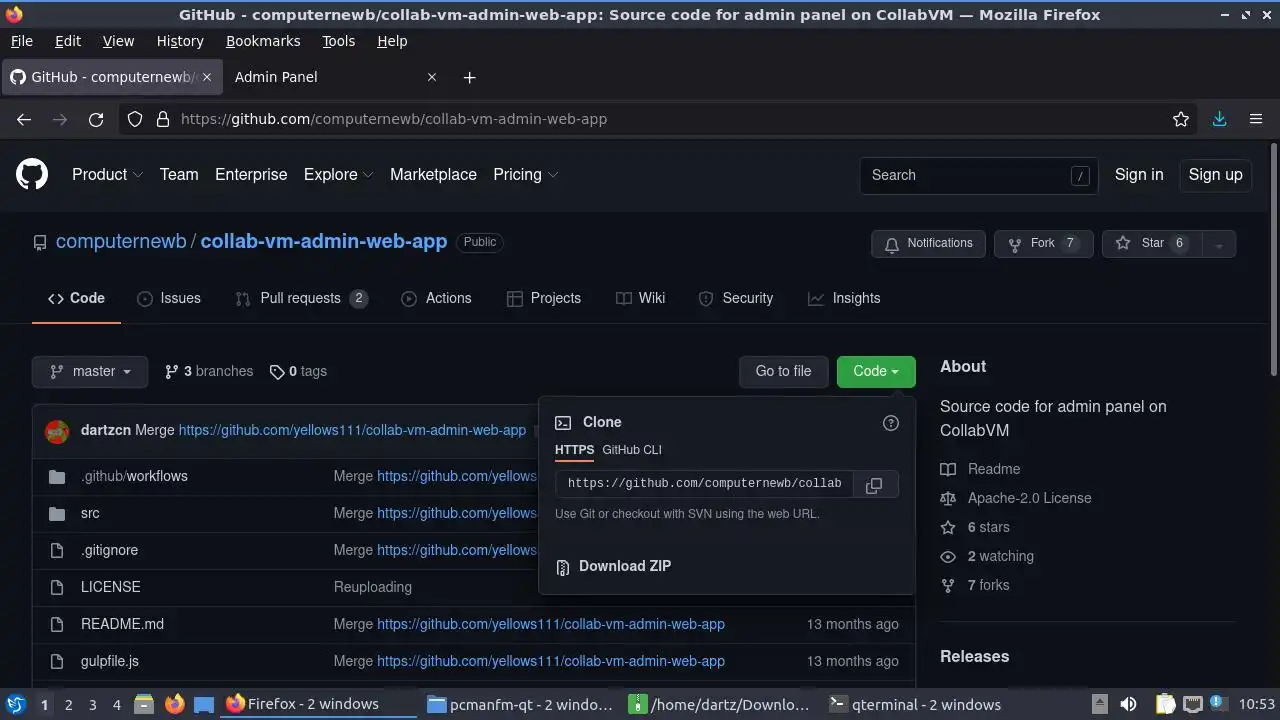Viewport: 1280px width, 720px height.
Task: Click the Sign up button
Action: pyautogui.click(x=1215, y=175)
